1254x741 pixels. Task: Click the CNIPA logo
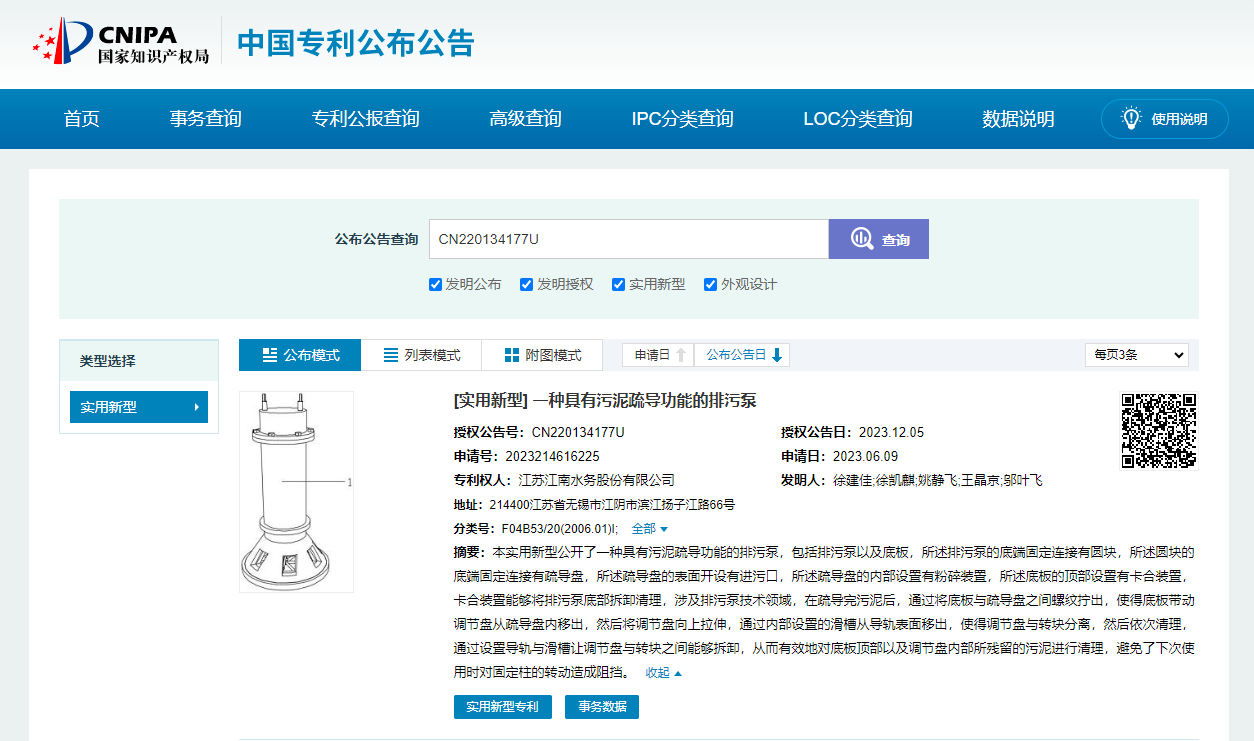(121, 42)
